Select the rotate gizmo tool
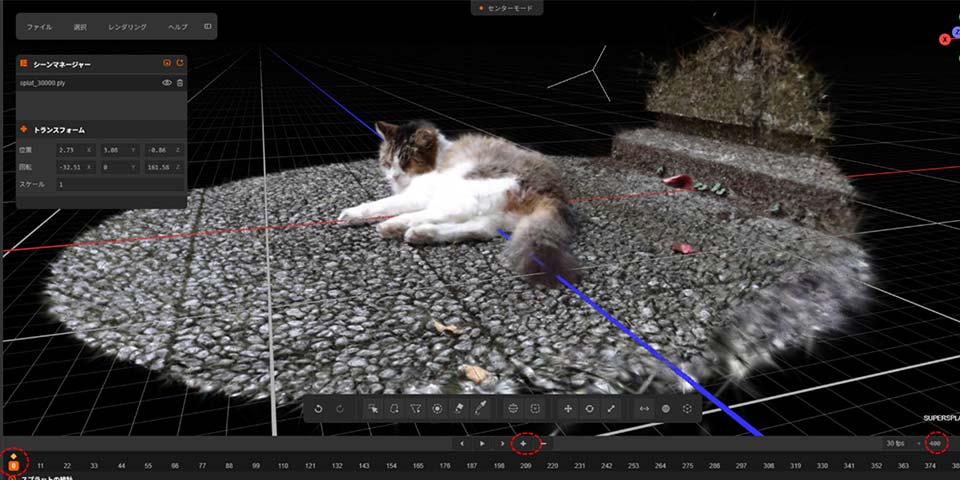The width and height of the screenshot is (960, 480). (x=590, y=409)
